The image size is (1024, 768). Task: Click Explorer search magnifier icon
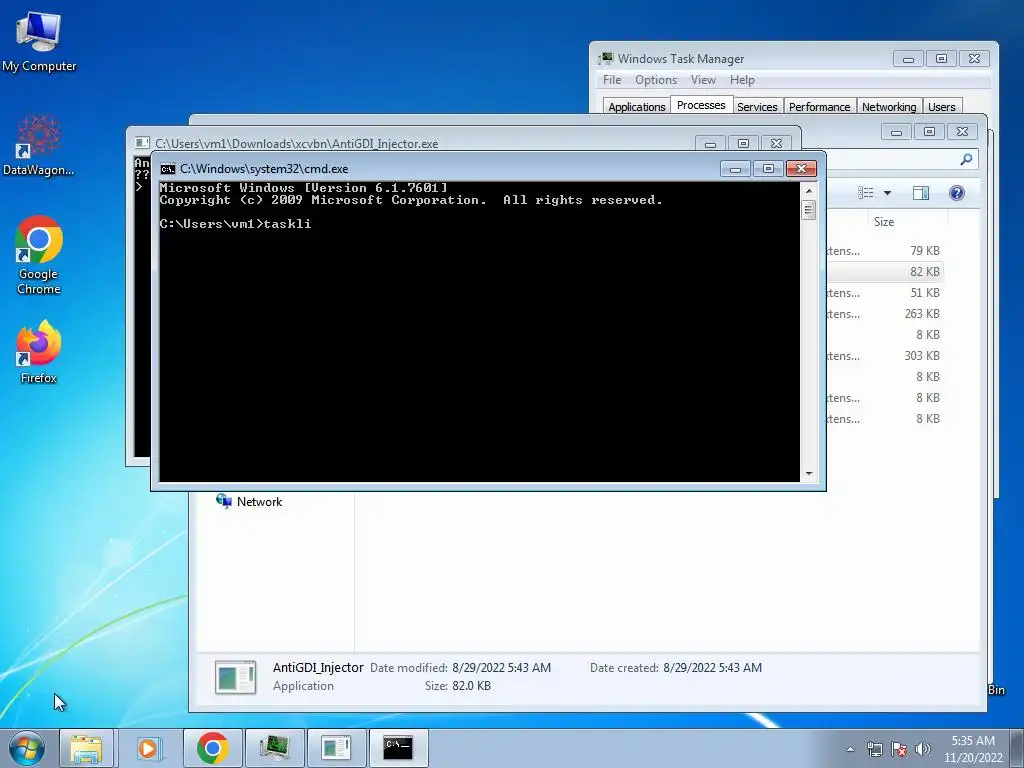click(x=967, y=159)
